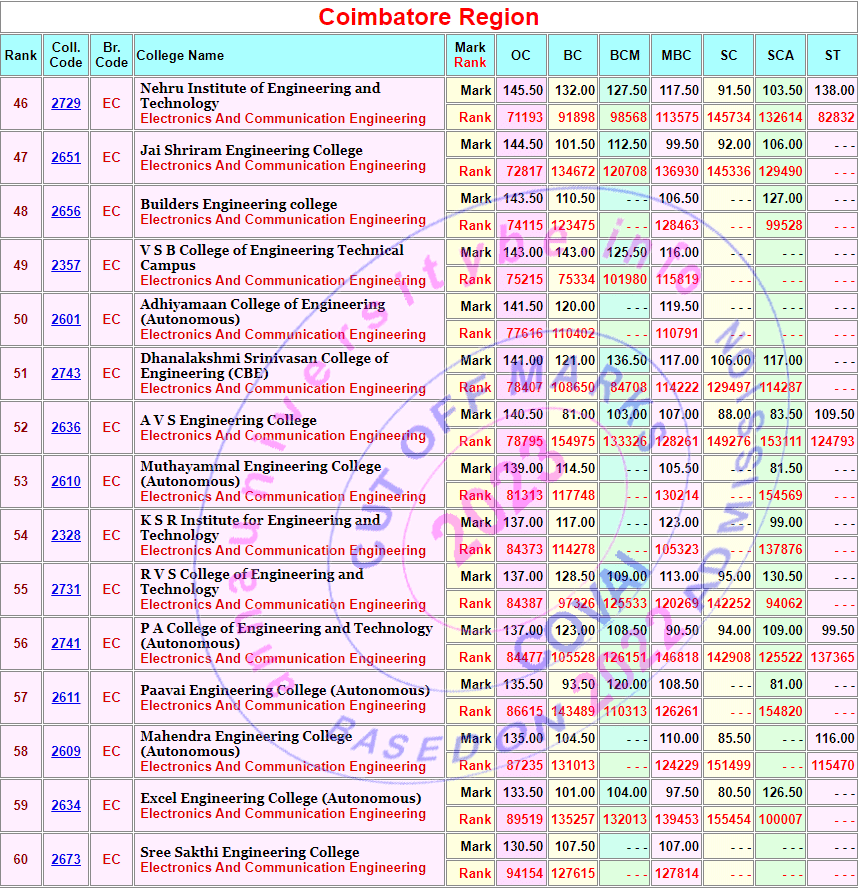Click the Coimbatore Region table title

point(428,17)
